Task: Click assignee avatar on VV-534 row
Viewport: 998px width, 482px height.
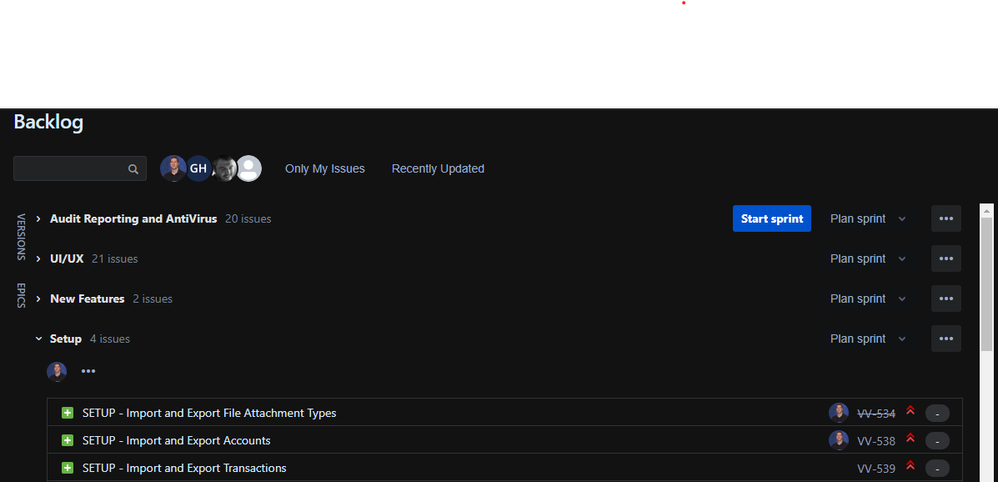Action: tap(839, 413)
